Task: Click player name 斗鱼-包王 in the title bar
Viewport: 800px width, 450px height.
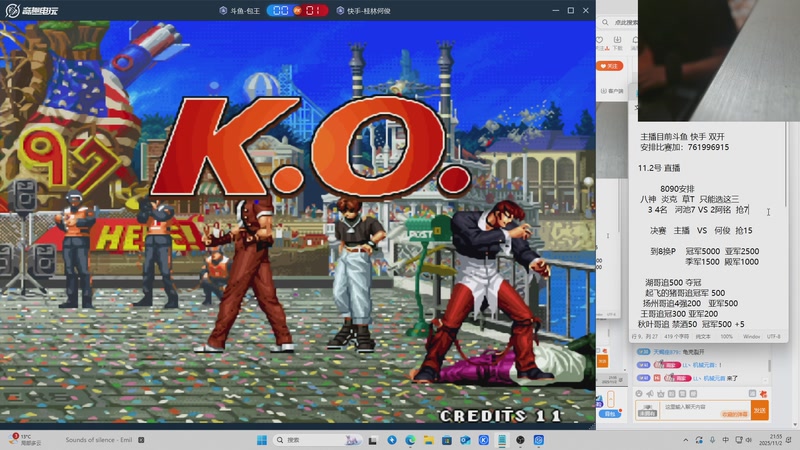Action: pyautogui.click(x=244, y=11)
